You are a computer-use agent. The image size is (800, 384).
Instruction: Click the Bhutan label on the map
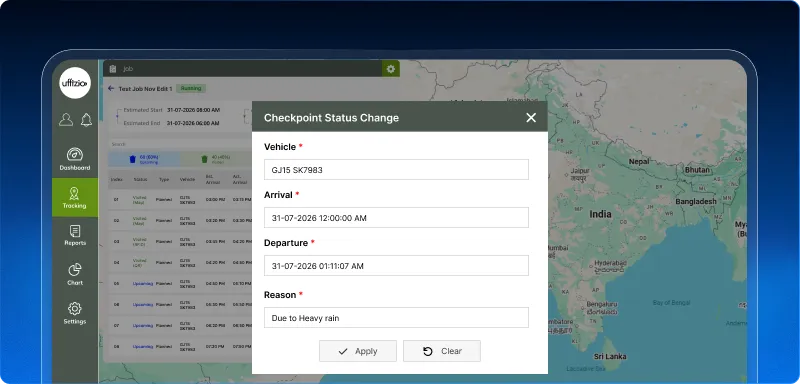(697, 169)
